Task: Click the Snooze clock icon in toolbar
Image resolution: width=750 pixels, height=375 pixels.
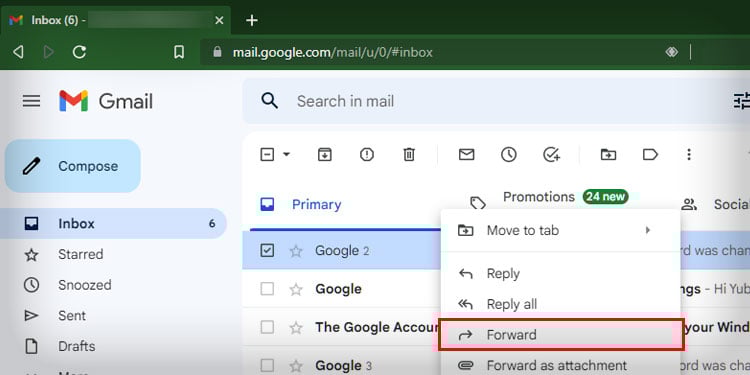Action: click(x=508, y=154)
